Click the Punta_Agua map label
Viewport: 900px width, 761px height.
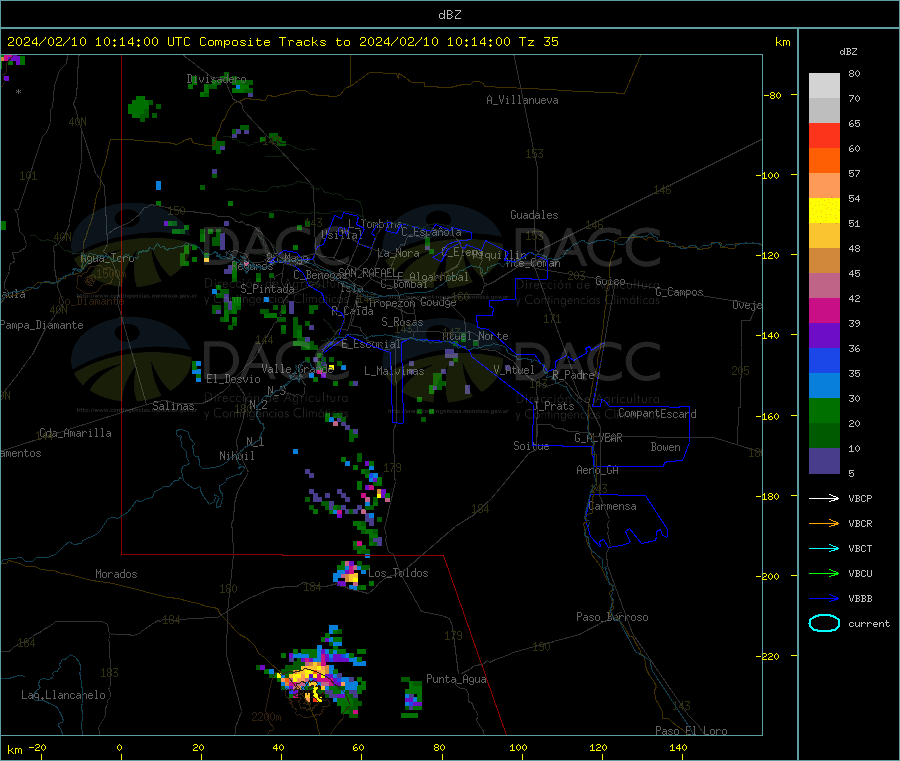click(x=456, y=679)
